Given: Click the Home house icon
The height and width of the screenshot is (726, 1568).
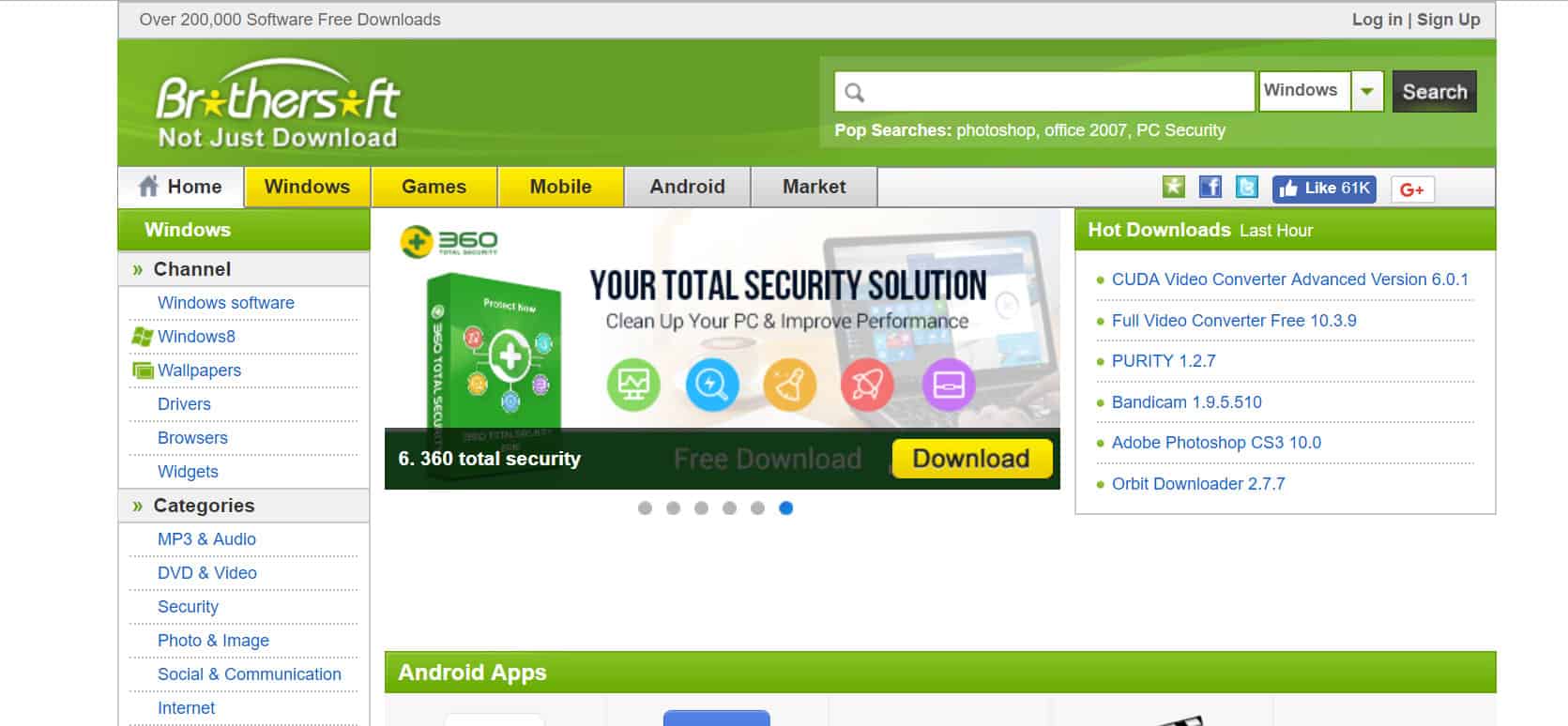Looking at the screenshot, I should tap(148, 186).
